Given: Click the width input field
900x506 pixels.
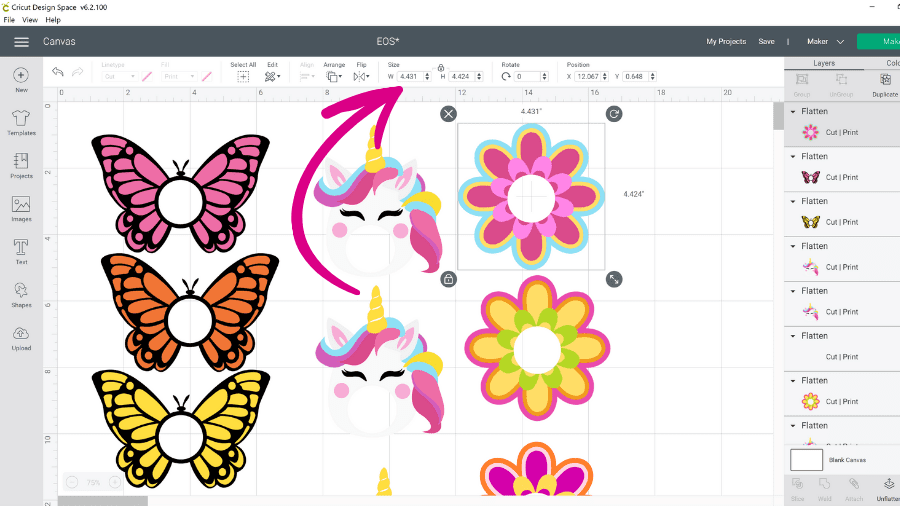Looking at the screenshot, I should tap(410, 76).
